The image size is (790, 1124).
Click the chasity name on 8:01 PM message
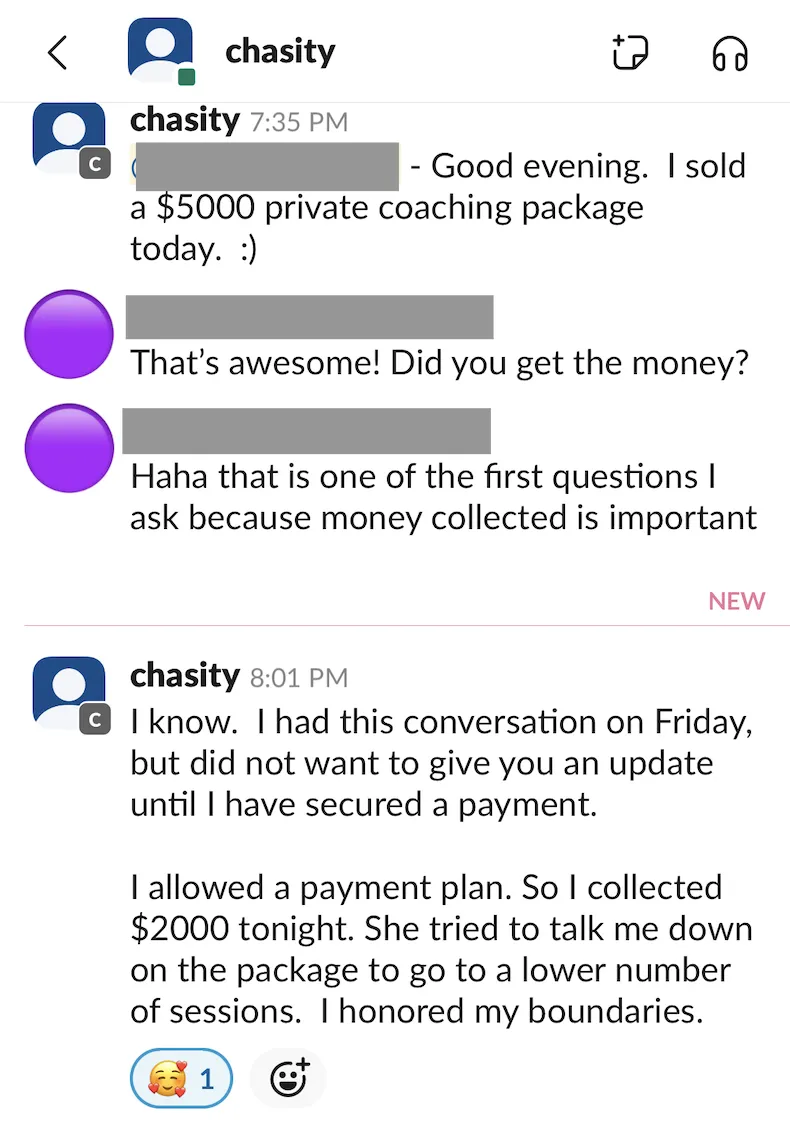[185, 675]
